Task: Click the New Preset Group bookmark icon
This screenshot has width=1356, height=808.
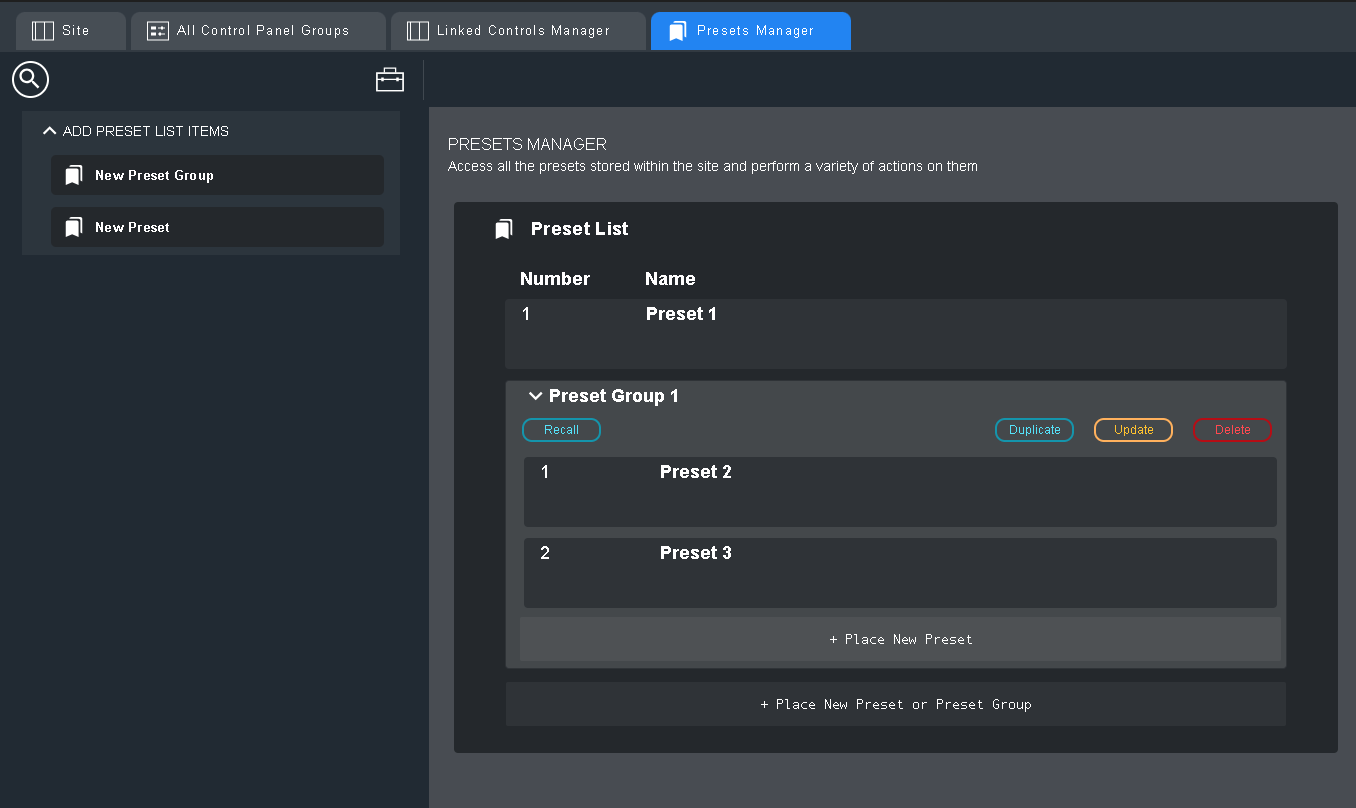Action: point(73,176)
